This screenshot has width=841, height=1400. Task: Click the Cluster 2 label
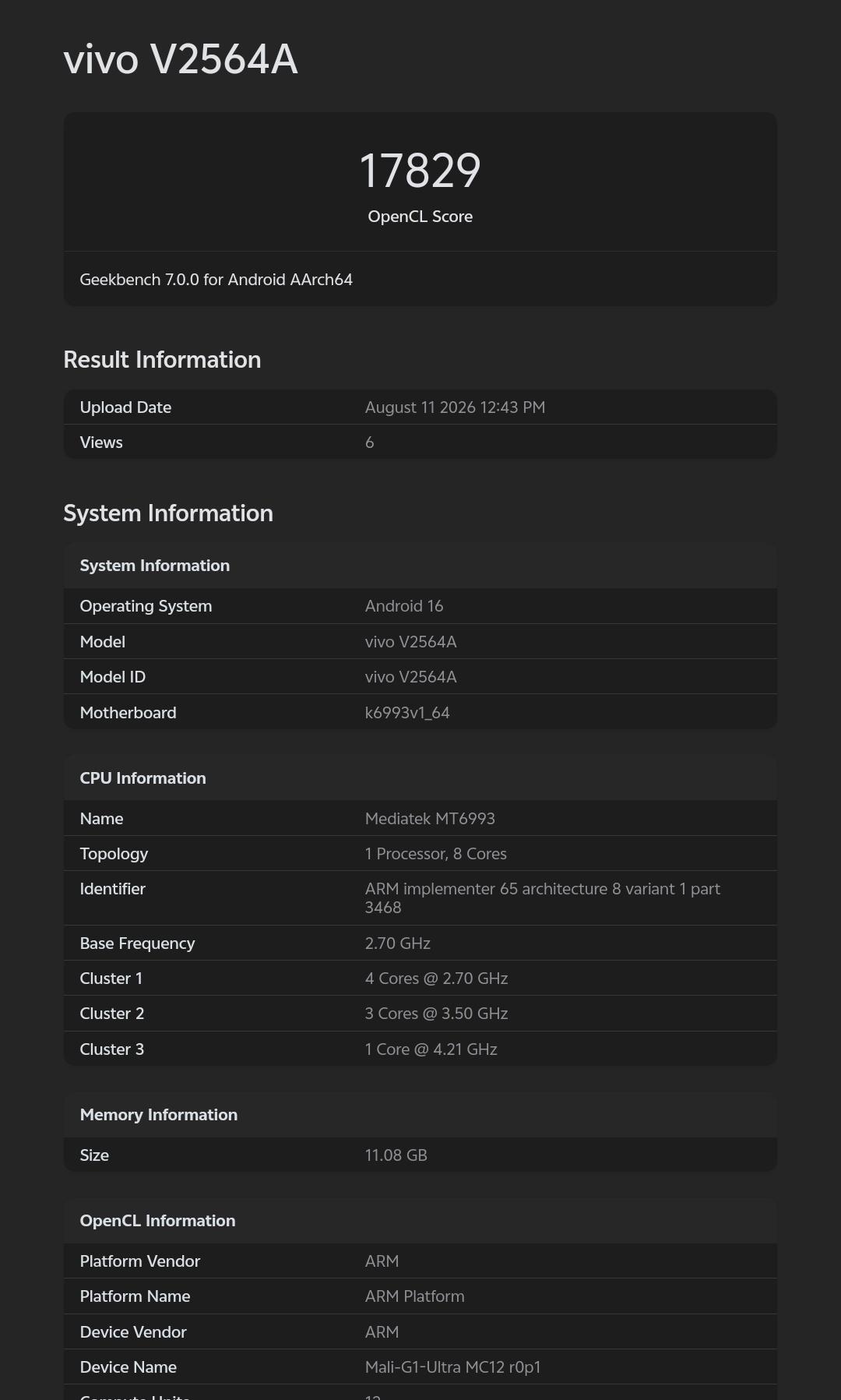click(x=111, y=1014)
